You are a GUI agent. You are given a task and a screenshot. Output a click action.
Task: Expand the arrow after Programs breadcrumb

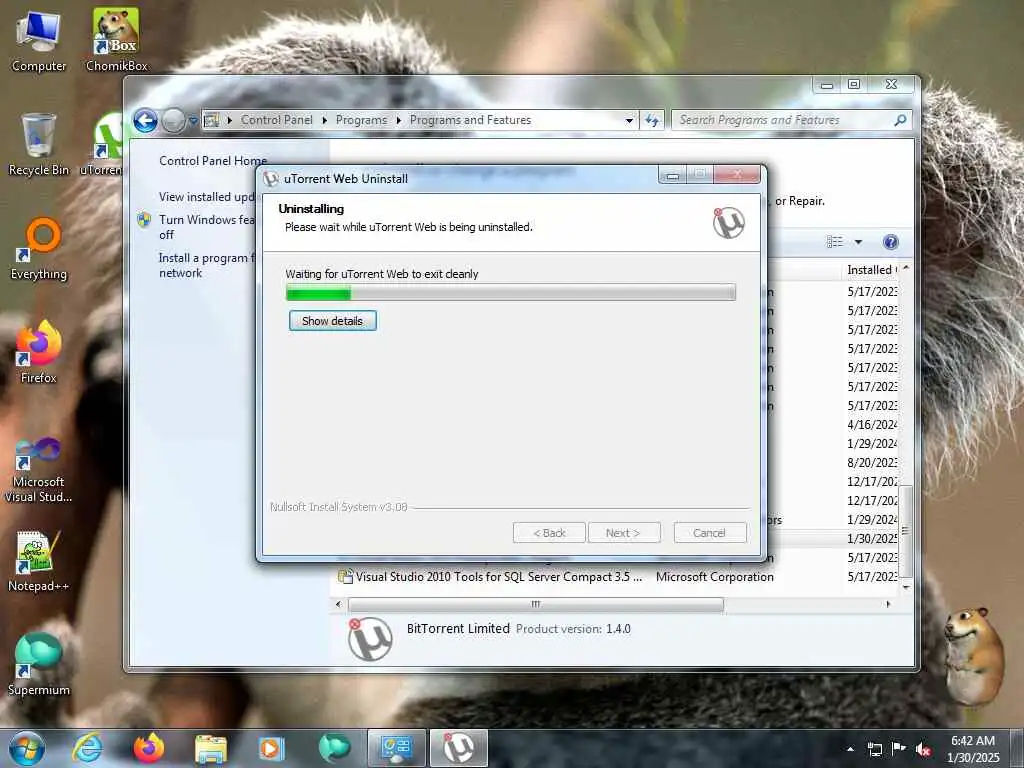[x=398, y=120]
